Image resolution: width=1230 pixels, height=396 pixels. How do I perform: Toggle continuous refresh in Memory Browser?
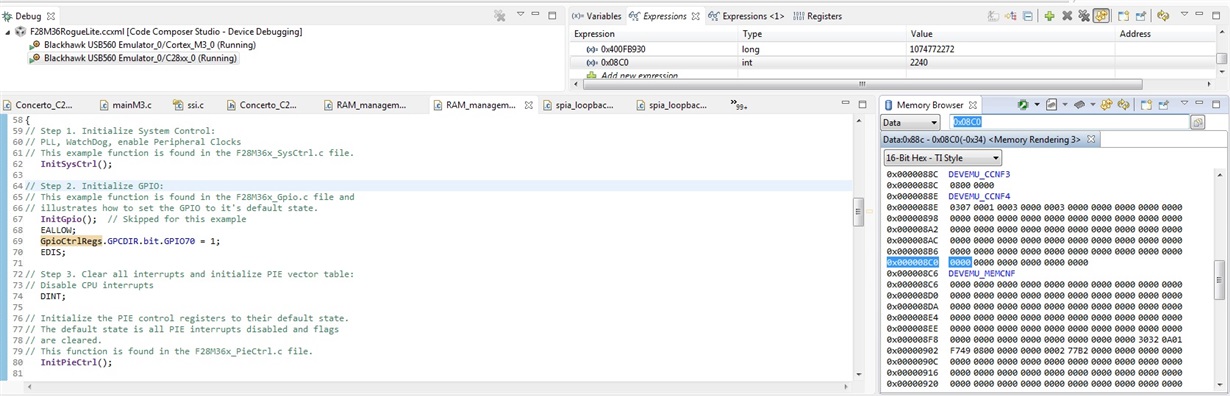tap(1106, 104)
